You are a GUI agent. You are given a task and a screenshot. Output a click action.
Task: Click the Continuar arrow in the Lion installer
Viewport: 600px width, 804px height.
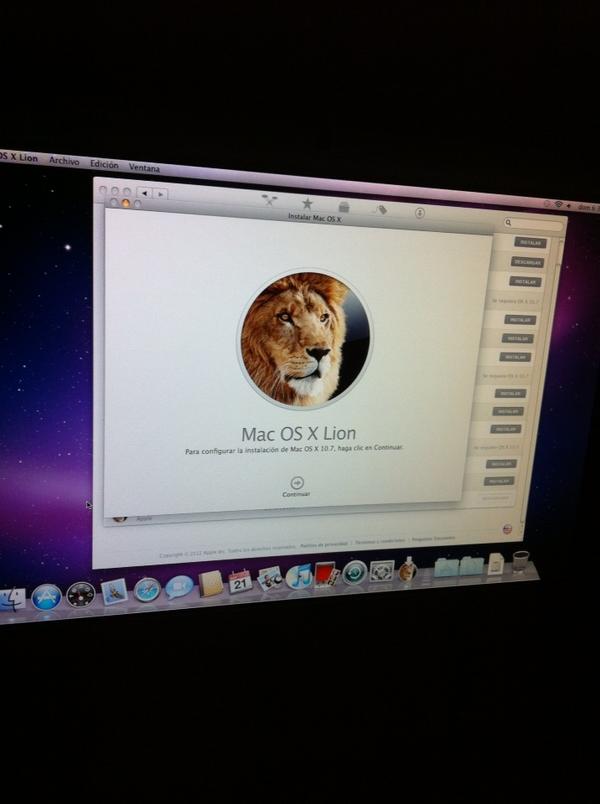pyautogui.click(x=297, y=483)
